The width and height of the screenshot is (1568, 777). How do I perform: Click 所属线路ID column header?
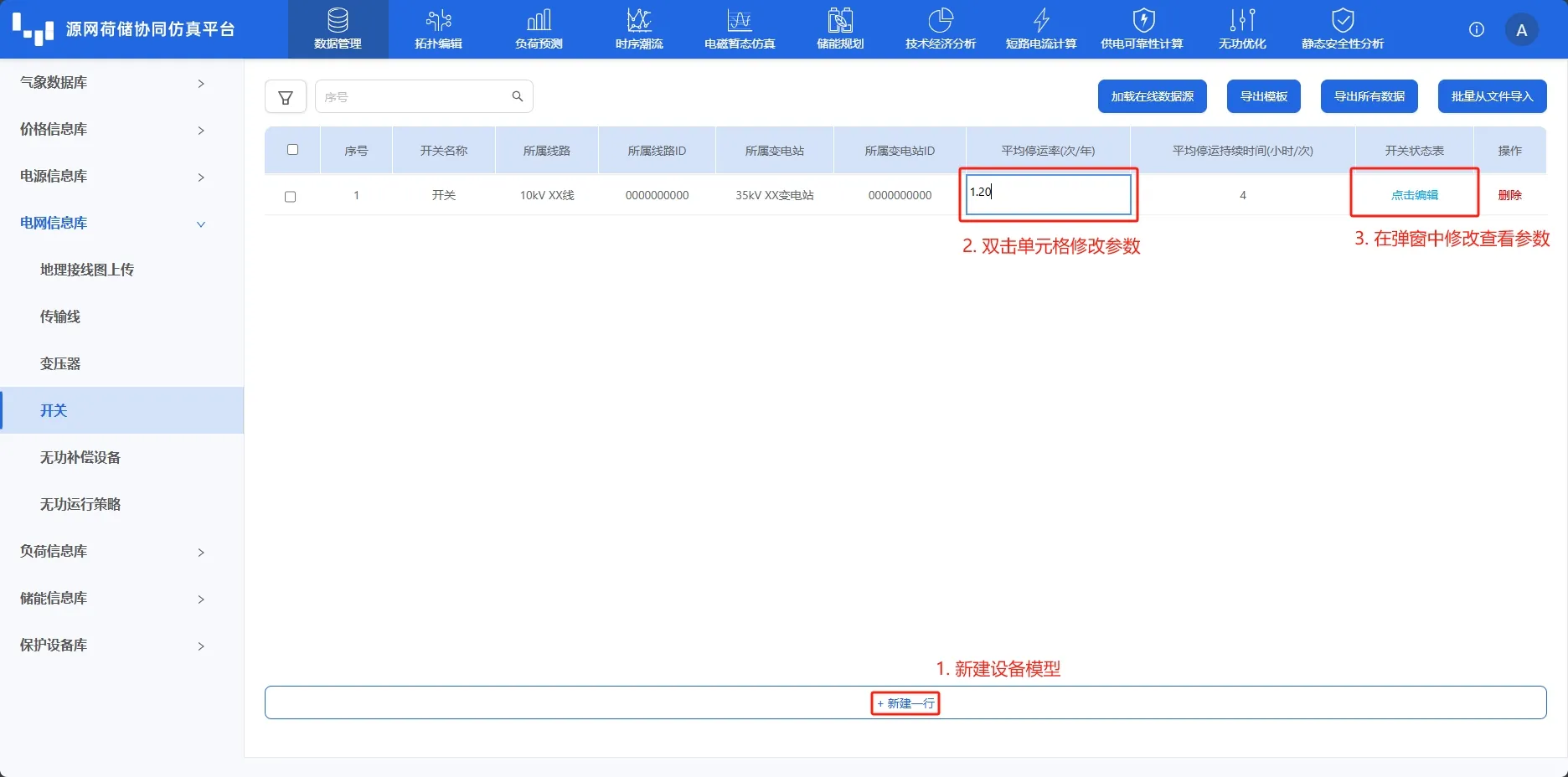coord(658,151)
